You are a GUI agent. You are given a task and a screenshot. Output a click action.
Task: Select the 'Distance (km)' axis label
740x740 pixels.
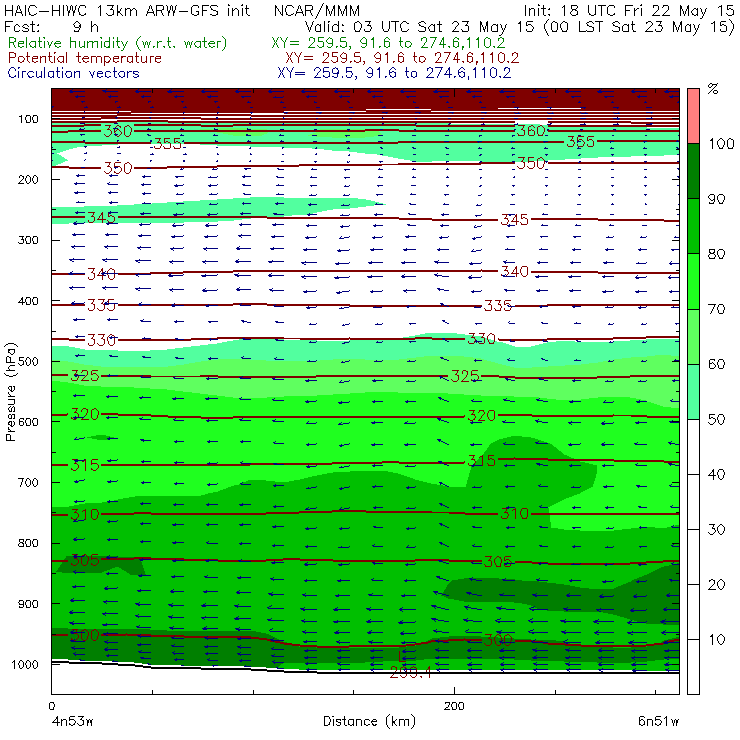click(369, 721)
